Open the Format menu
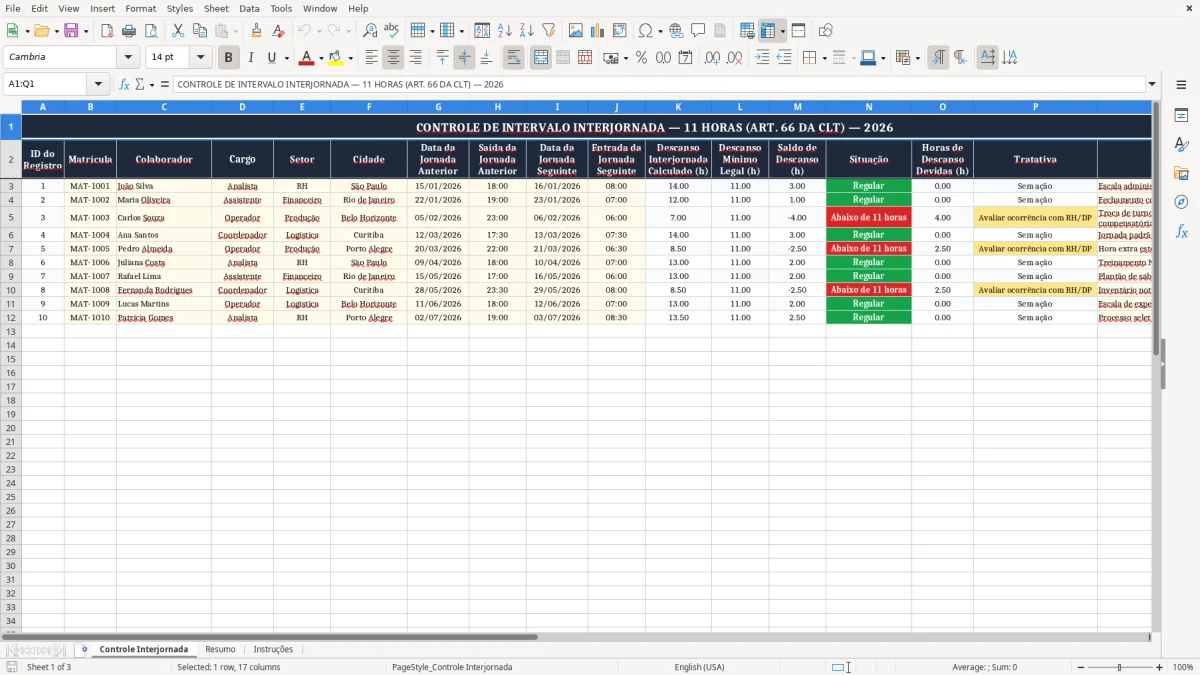Screen dimensions: 1200x675 point(140,8)
